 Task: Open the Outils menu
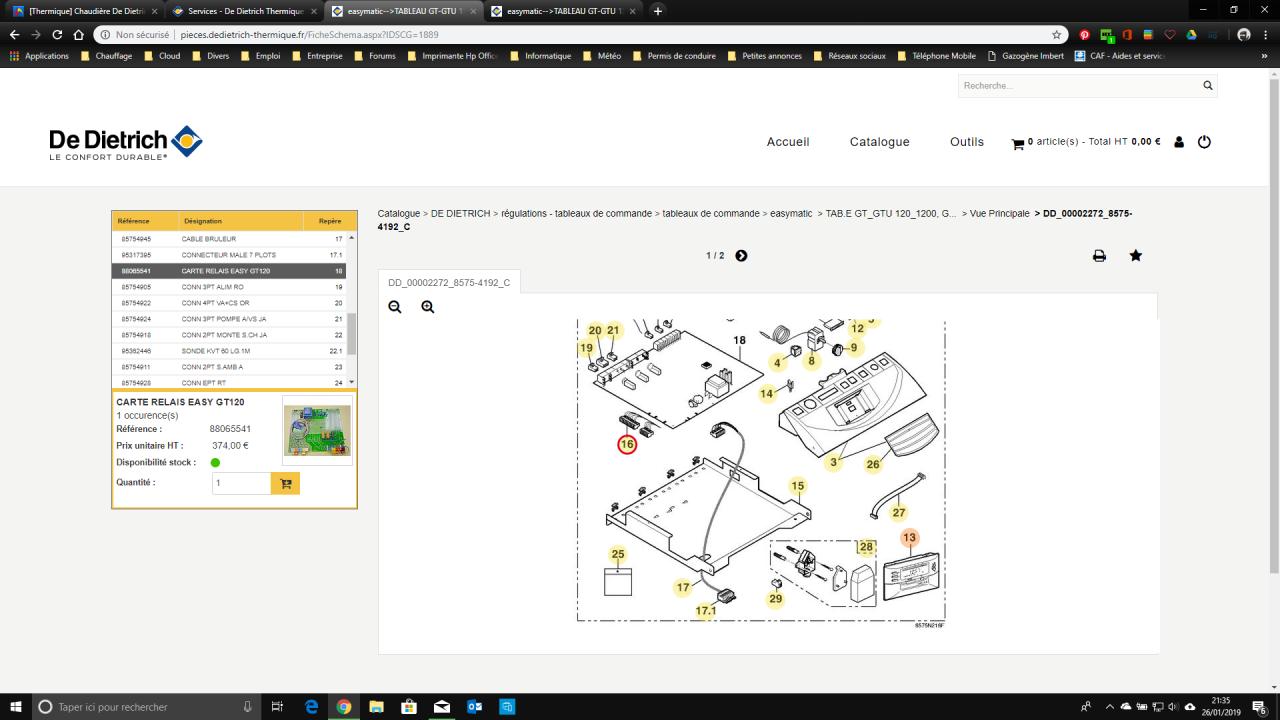[x=967, y=142]
